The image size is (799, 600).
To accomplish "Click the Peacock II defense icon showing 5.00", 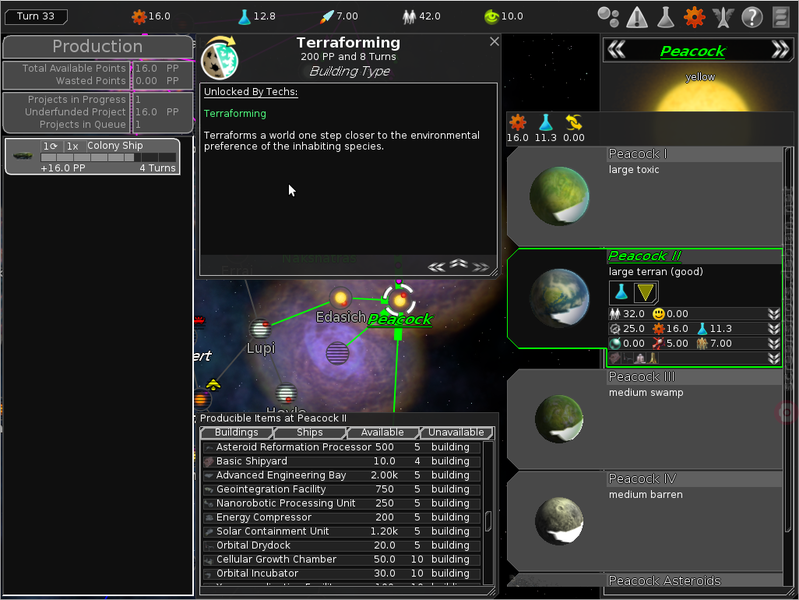I will click(658, 344).
